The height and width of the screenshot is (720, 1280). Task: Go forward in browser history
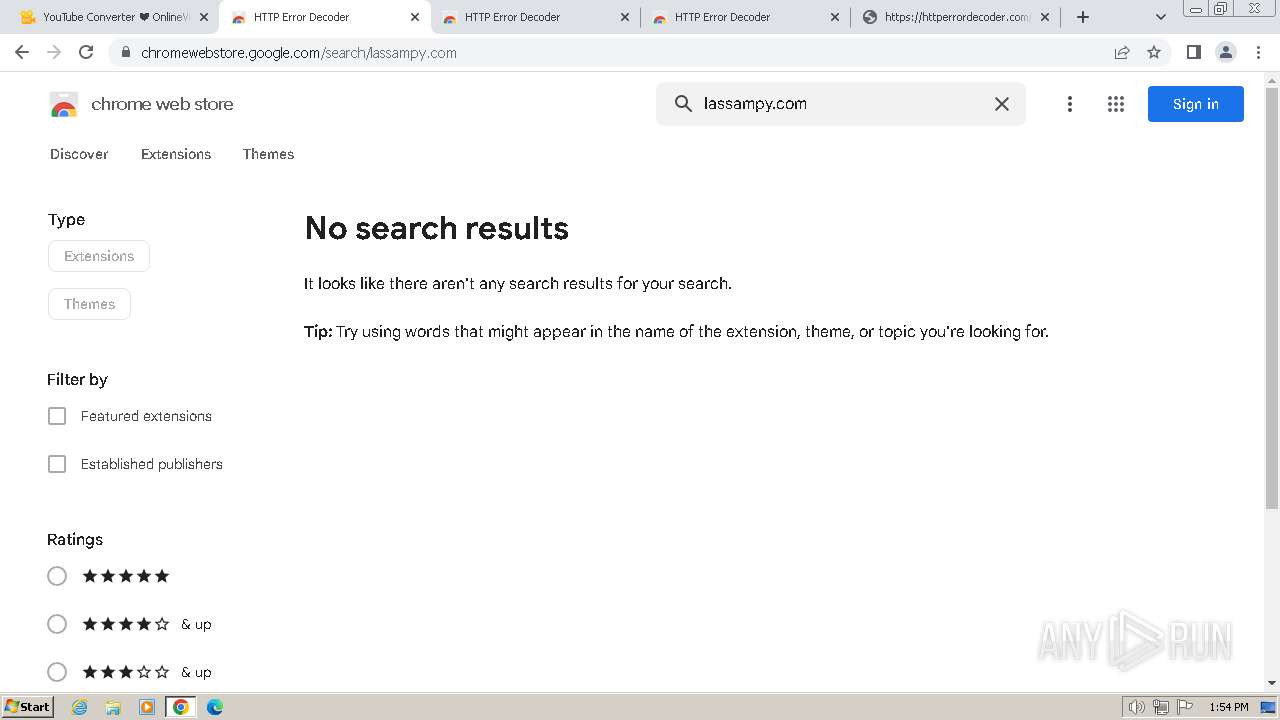pyautogui.click(x=54, y=52)
